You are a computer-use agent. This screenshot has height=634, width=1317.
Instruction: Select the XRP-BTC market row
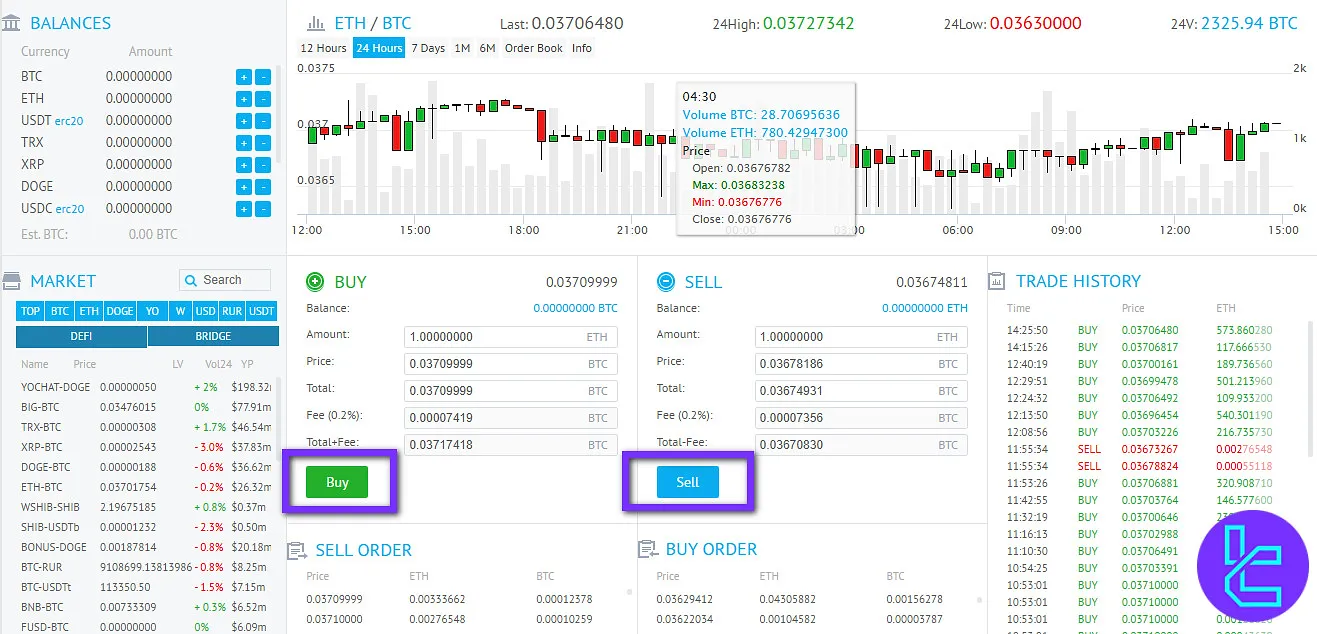pos(147,447)
